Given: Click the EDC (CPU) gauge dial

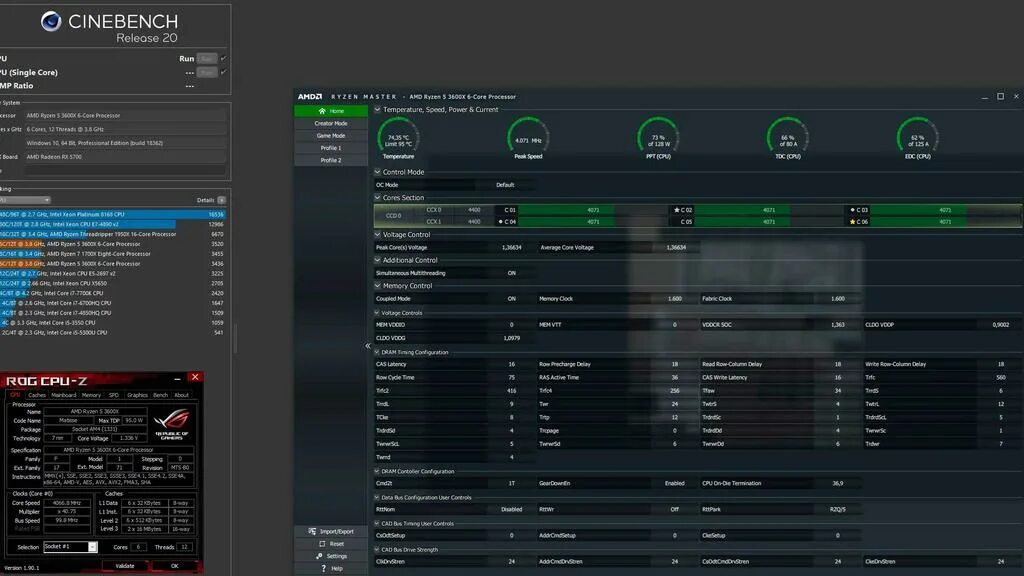Looking at the screenshot, I should pyautogui.click(x=918, y=137).
